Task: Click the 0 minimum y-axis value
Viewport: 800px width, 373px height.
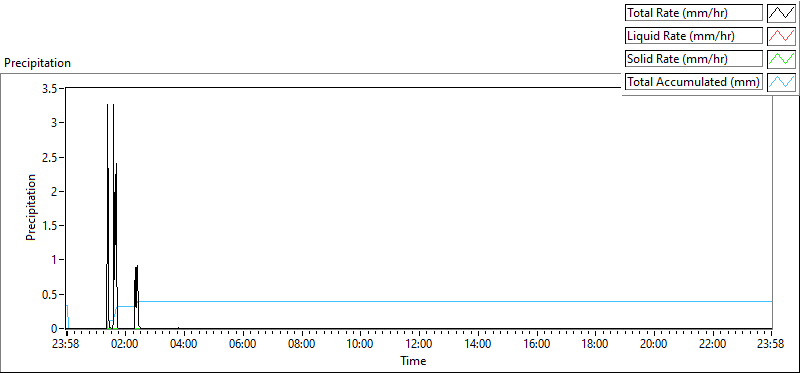Action: pos(55,328)
